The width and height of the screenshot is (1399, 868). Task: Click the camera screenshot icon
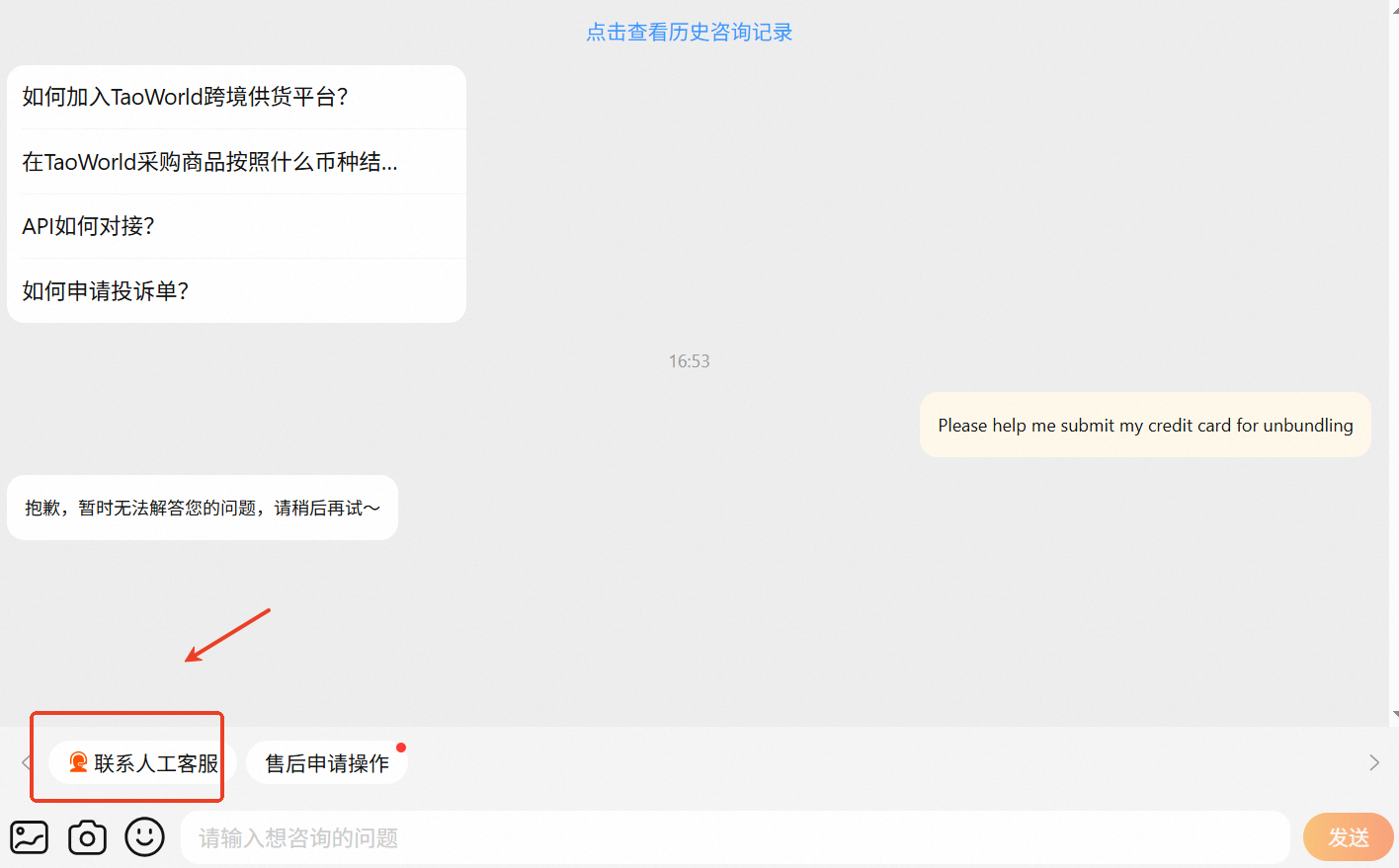pyautogui.click(x=87, y=837)
